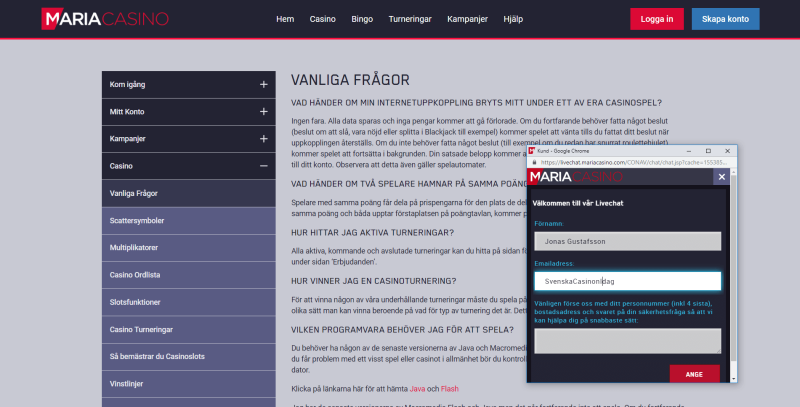Expand the Mitt Konto section
The width and height of the screenshot is (800, 407).
coord(263,112)
